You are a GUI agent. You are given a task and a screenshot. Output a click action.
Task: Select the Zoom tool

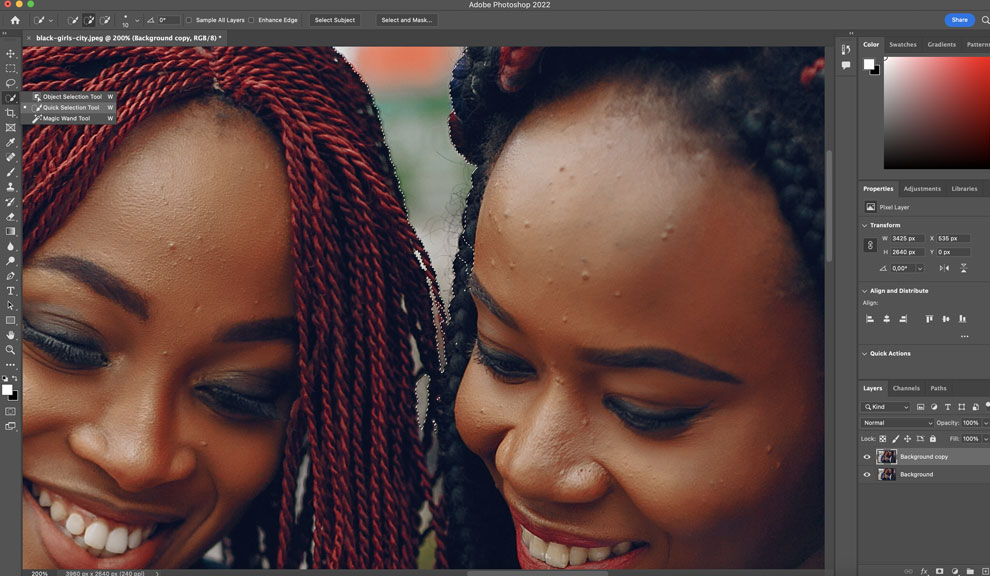click(x=11, y=350)
